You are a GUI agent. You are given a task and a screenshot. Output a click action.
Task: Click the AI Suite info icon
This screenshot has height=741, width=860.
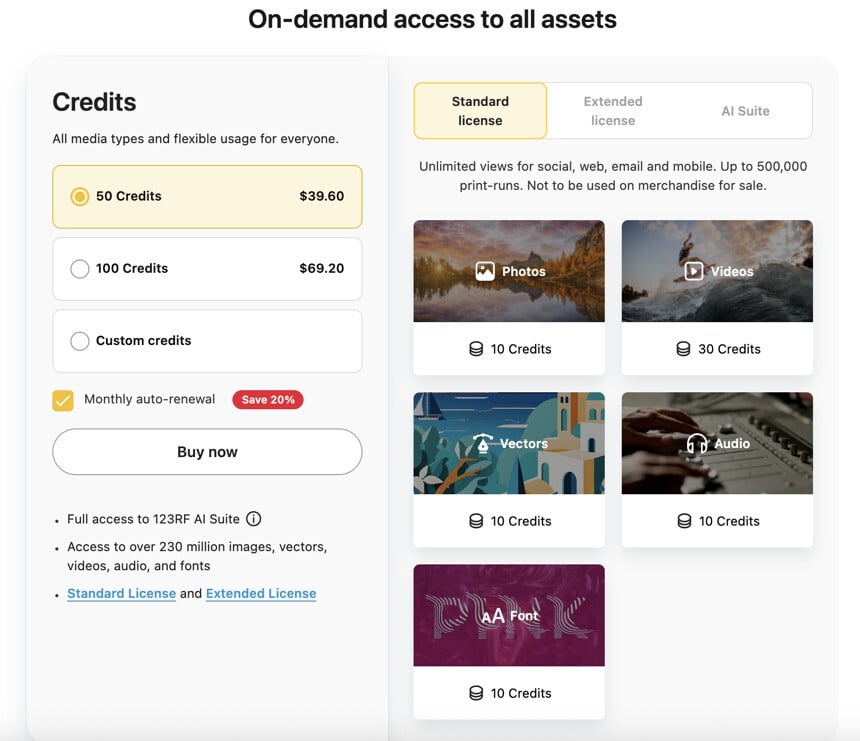click(254, 519)
